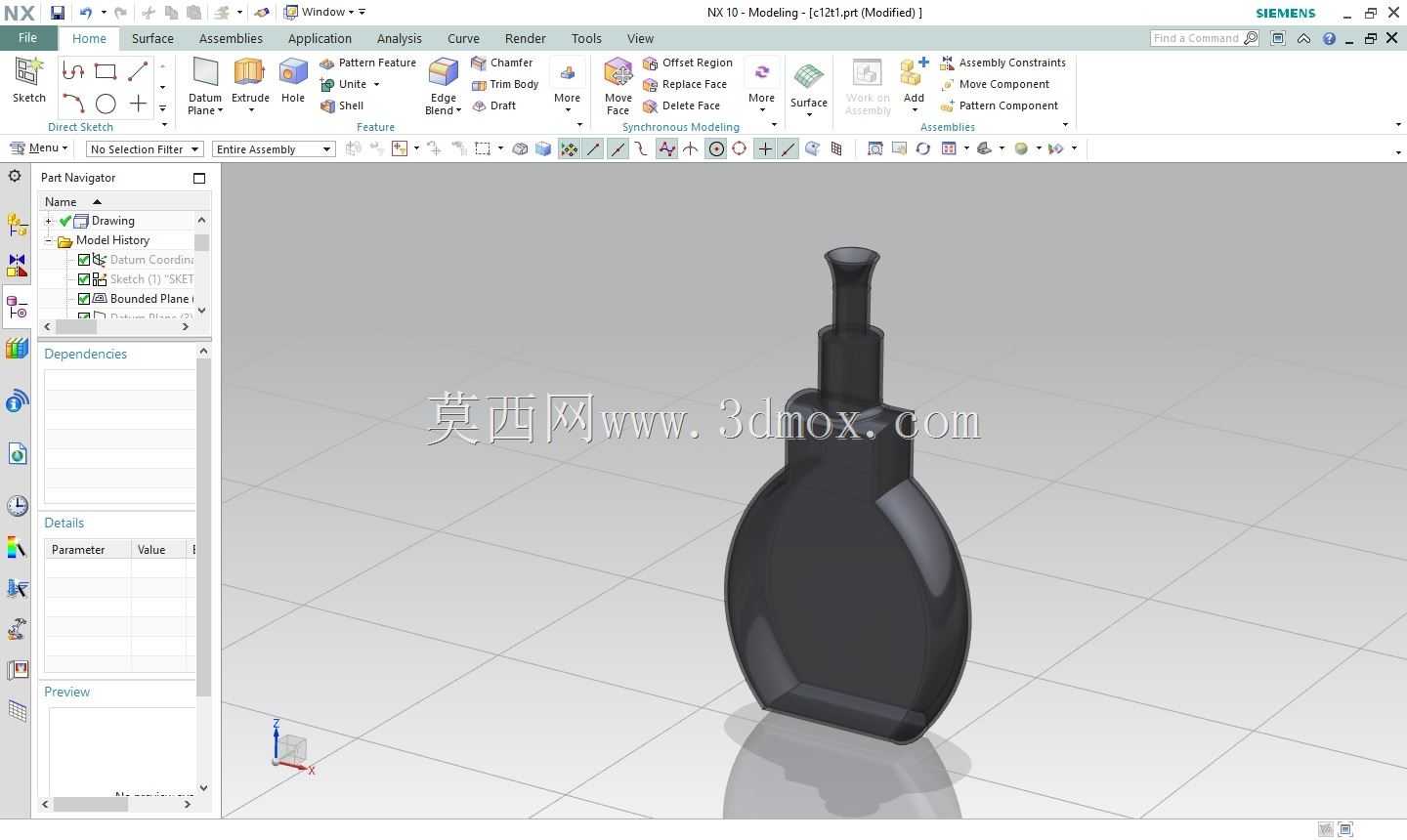The width and height of the screenshot is (1407, 840).
Task: Click the Add component button
Action: click(x=914, y=82)
